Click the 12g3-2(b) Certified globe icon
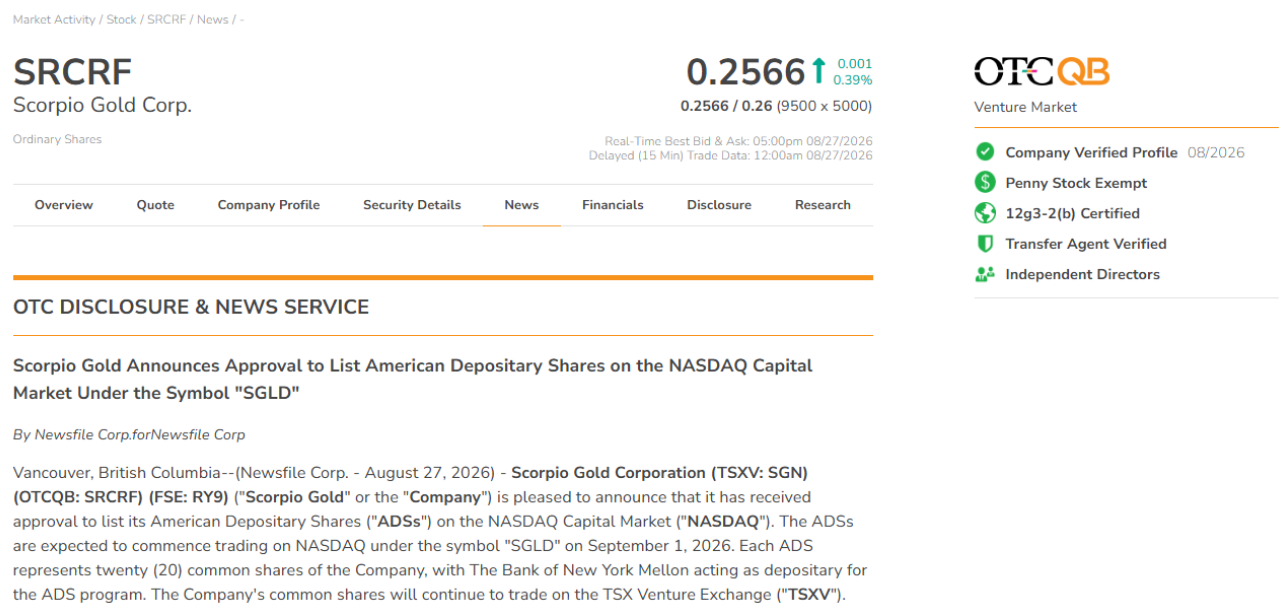This screenshot has height=612, width=1282. coord(985,213)
